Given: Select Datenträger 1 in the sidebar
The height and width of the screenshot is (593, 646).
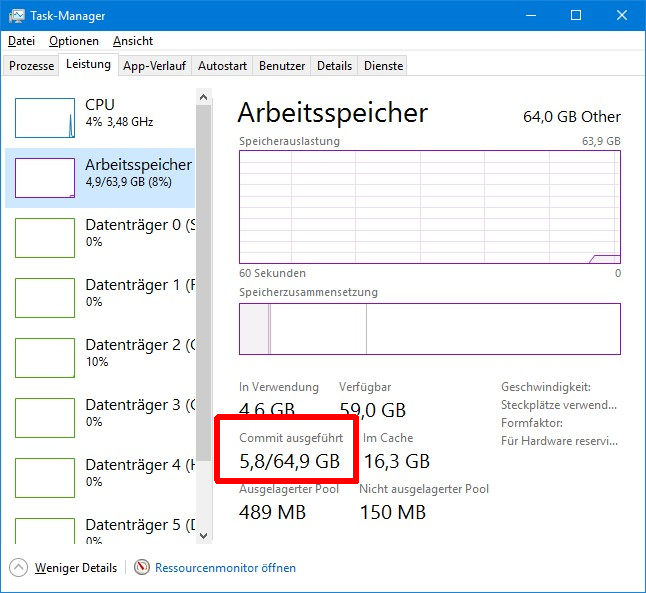Looking at the screenshot, I should click(100, 298).
